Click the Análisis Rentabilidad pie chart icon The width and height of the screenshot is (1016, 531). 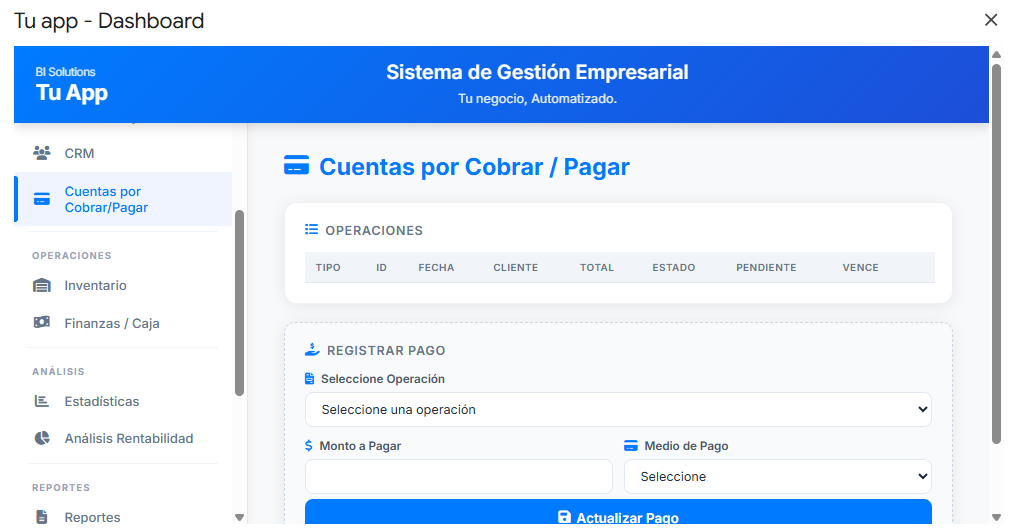pyautogui.click(x=42, y=438)
